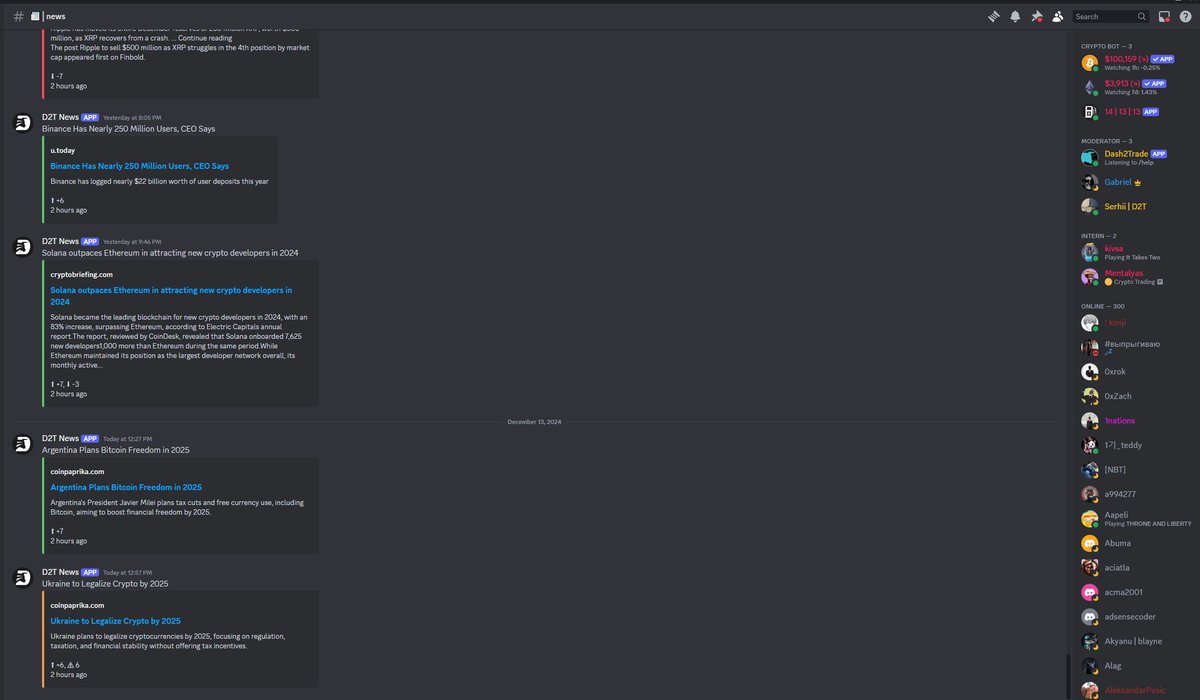
Task: Open the Threads panel icon
Action: [x=993, y=16]
